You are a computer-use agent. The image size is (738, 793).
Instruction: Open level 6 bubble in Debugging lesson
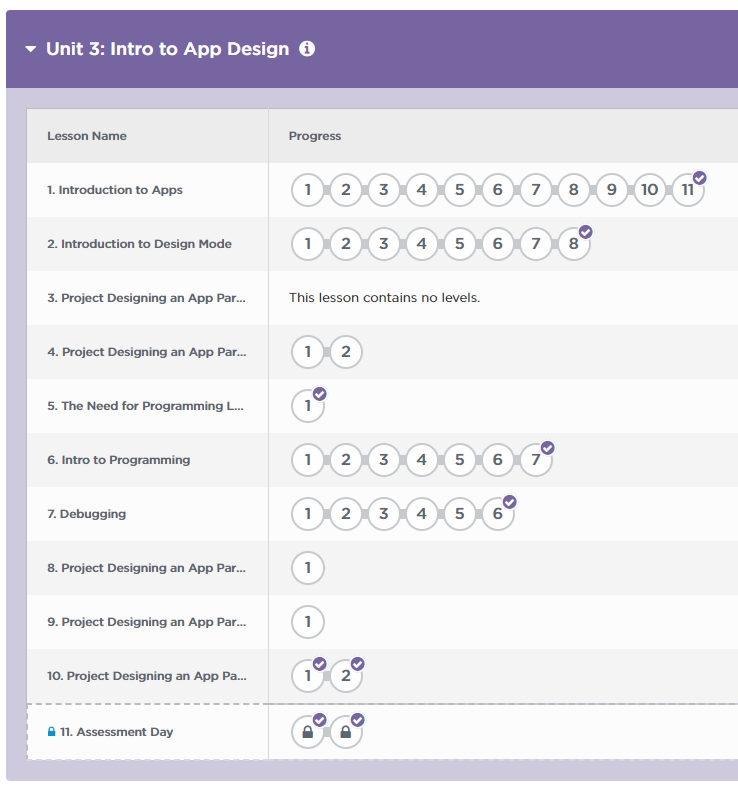[x=497, y=514]
